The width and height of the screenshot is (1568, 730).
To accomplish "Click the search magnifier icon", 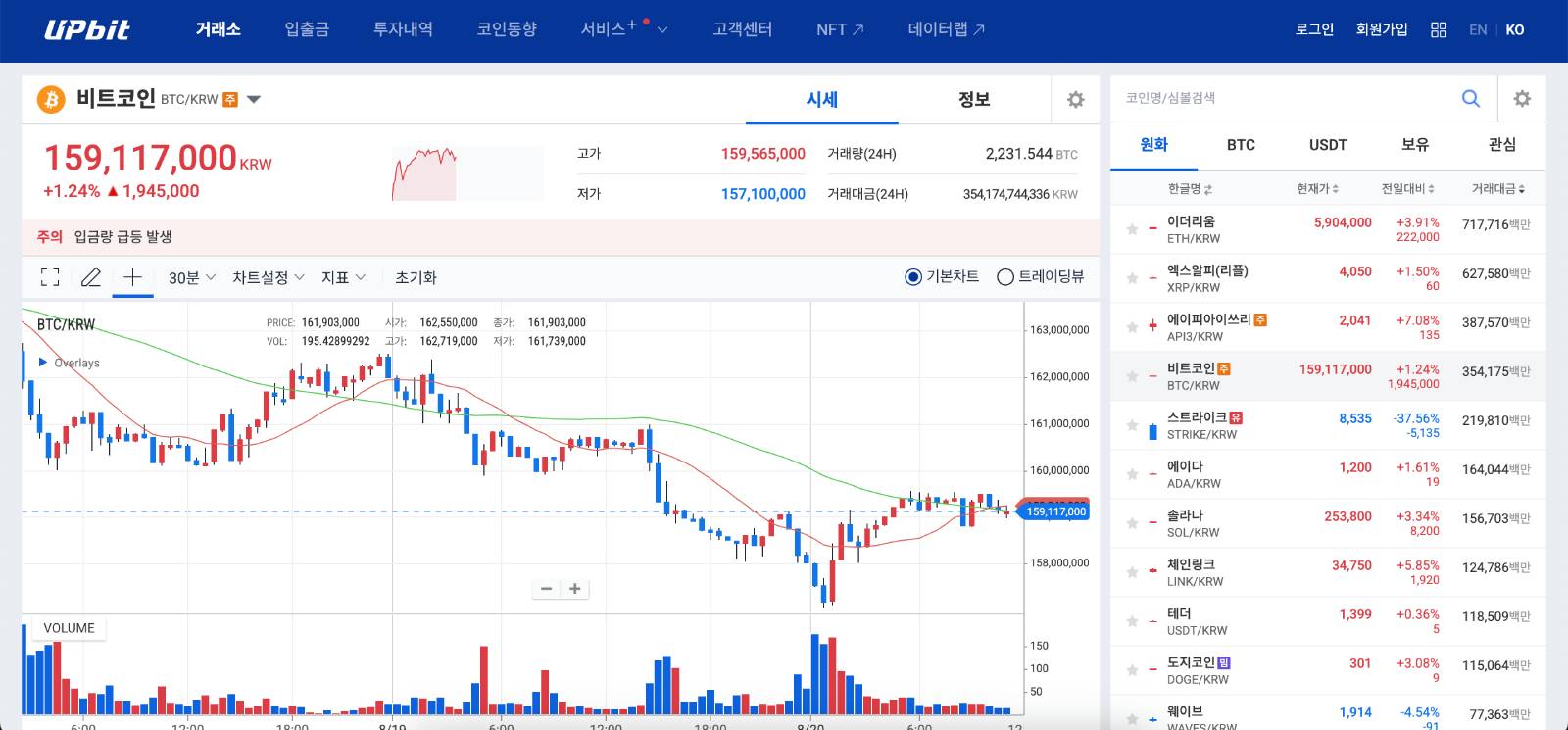I will 1471,98.
